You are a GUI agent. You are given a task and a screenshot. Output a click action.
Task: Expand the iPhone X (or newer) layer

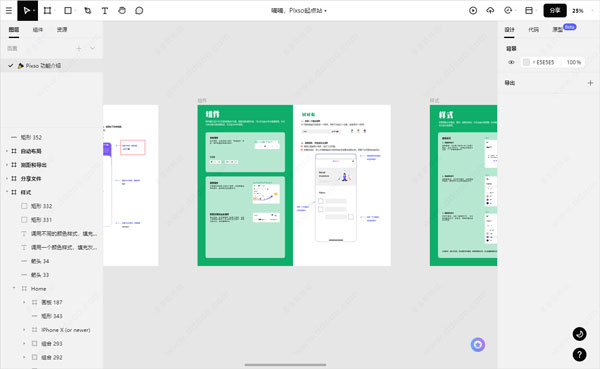[x=24, y=330]
